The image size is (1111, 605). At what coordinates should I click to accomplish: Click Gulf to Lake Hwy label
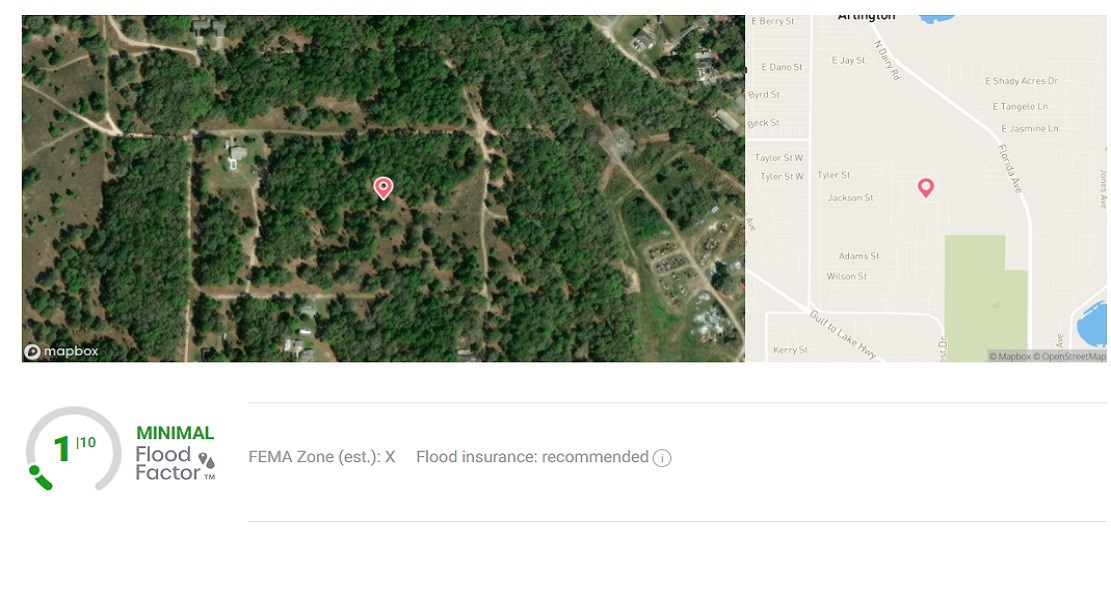click(843, 334)
